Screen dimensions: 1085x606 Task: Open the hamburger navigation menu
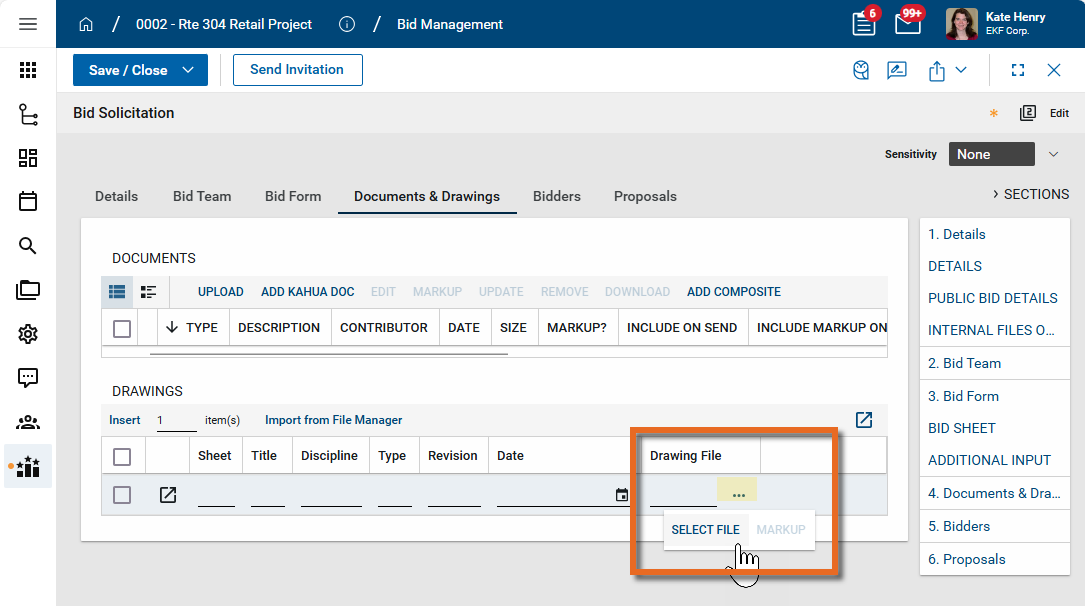[x=28, y=24]
